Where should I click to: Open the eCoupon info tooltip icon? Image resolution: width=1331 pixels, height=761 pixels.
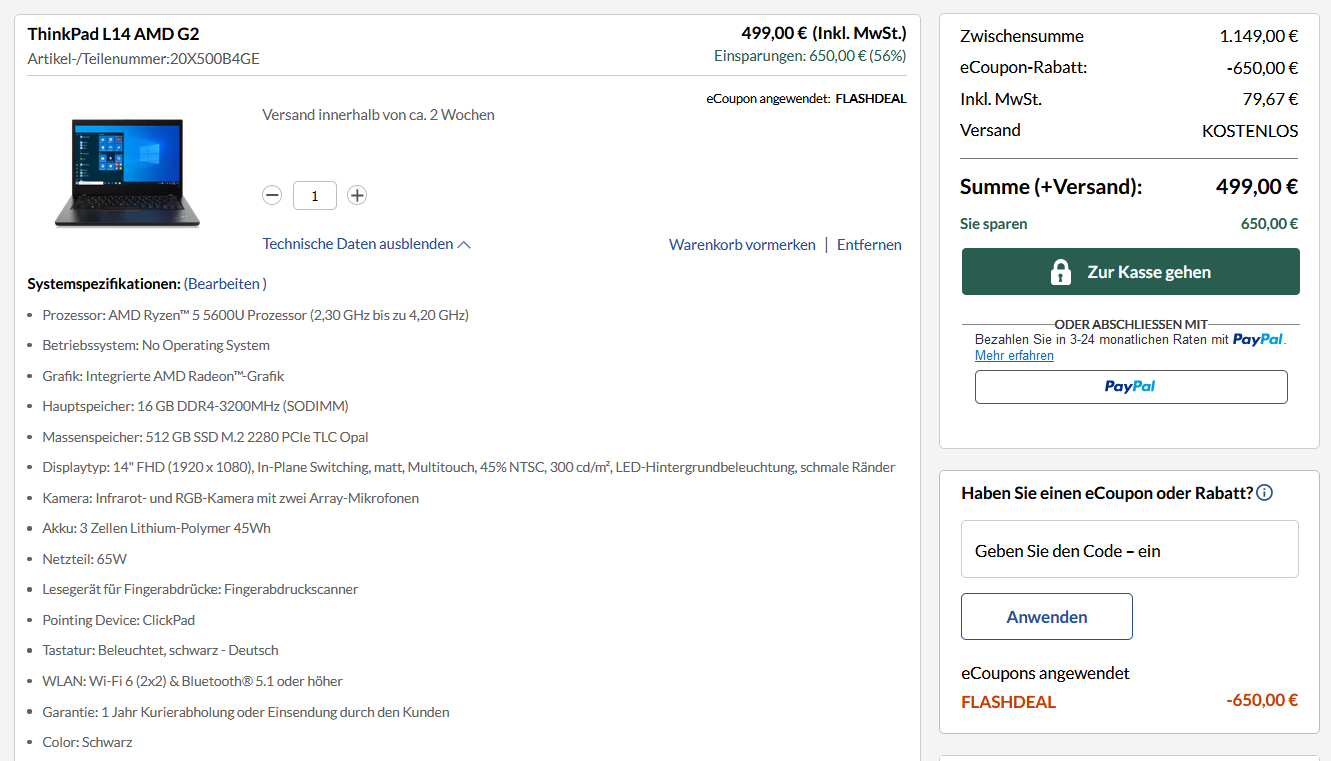(x=1264, y=492)
